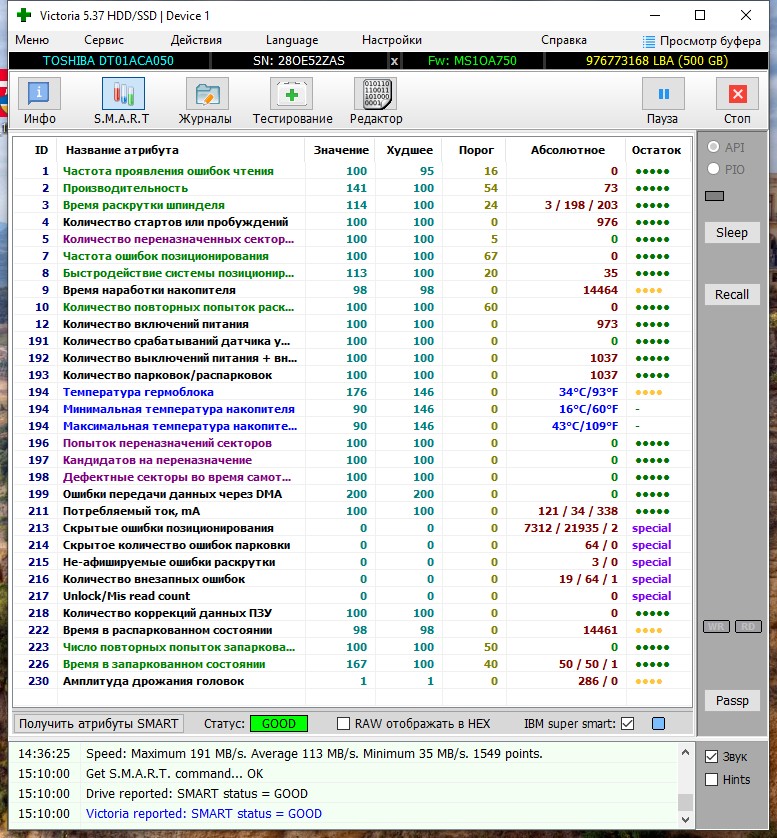Click the Порог column header
The image size is (777, 838).
tap(476, 150)
